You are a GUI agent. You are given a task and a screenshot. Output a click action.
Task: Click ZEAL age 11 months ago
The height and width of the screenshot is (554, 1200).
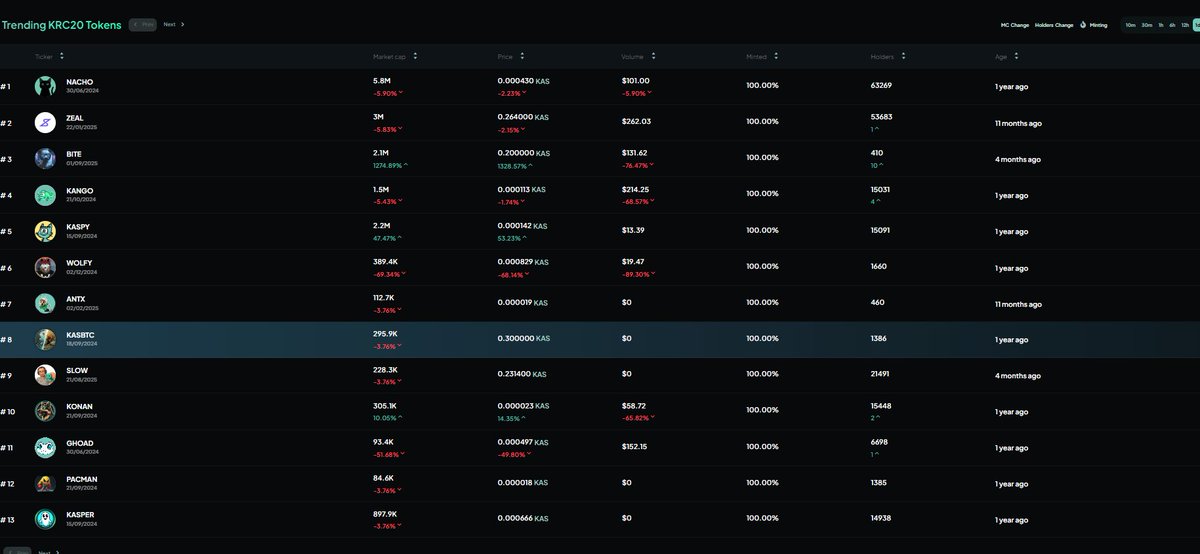(x=1018, y=123)
